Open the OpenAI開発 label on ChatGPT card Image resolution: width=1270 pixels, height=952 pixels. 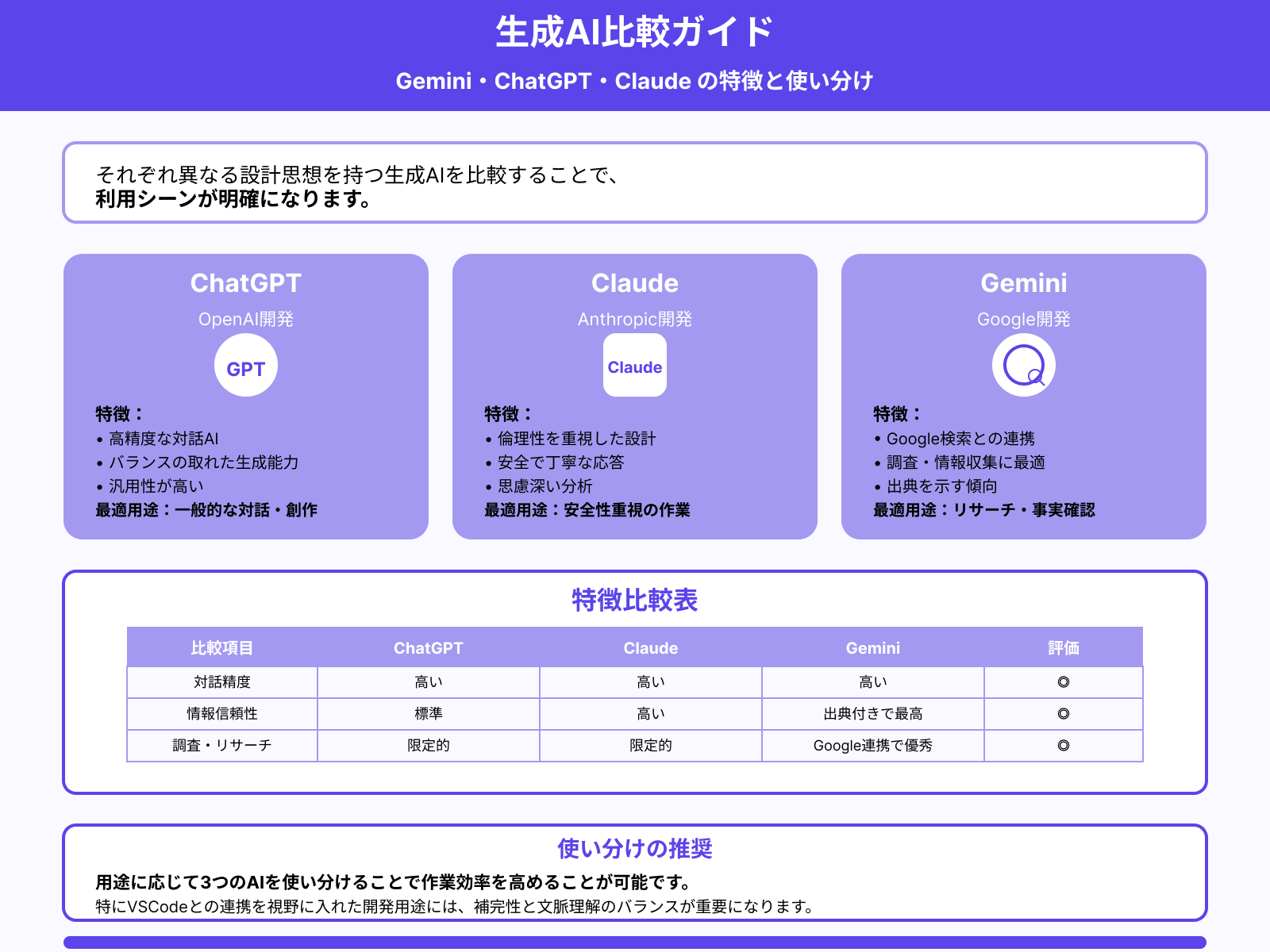[246, 320]
